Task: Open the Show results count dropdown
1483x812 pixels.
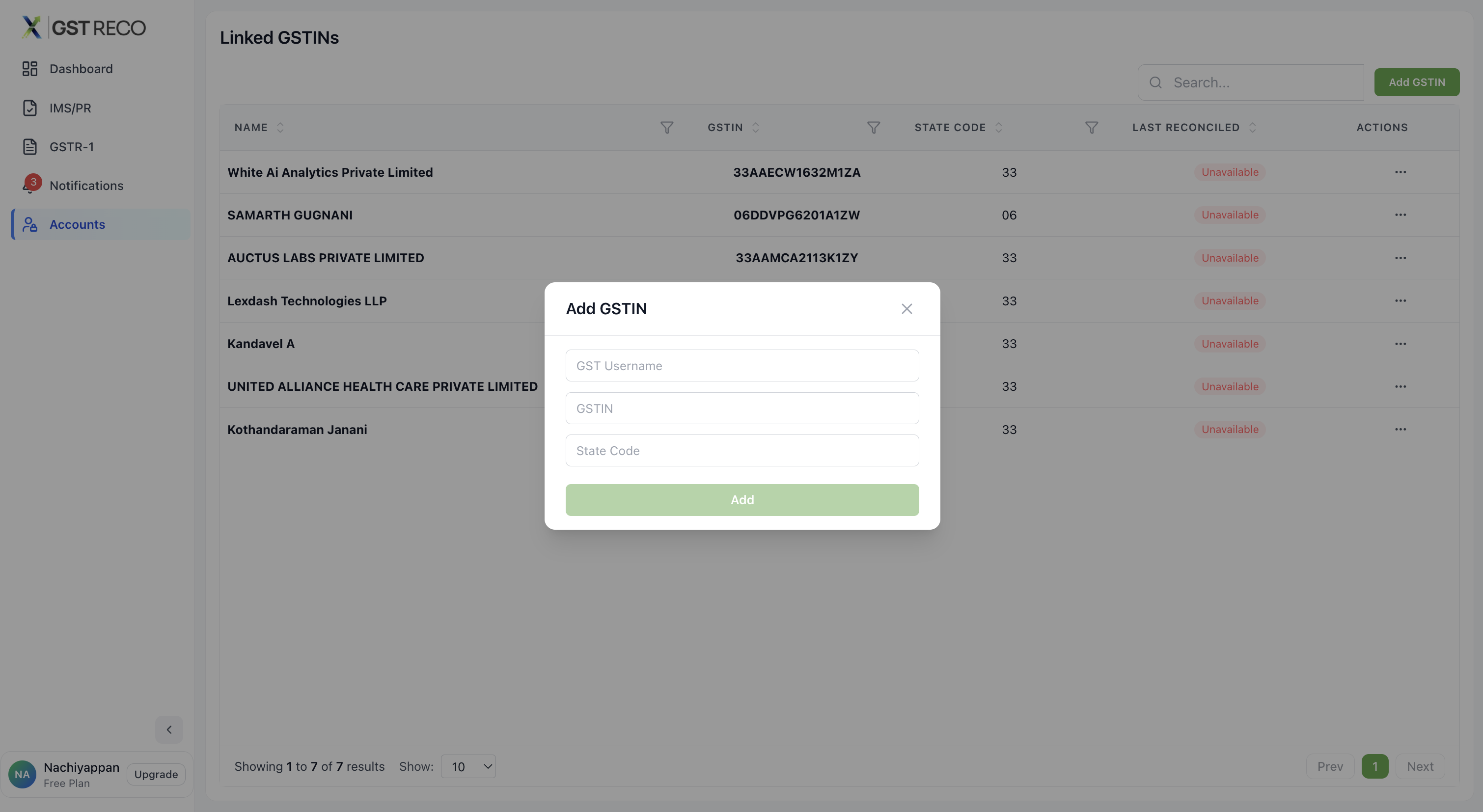Action: coord(468,766)
